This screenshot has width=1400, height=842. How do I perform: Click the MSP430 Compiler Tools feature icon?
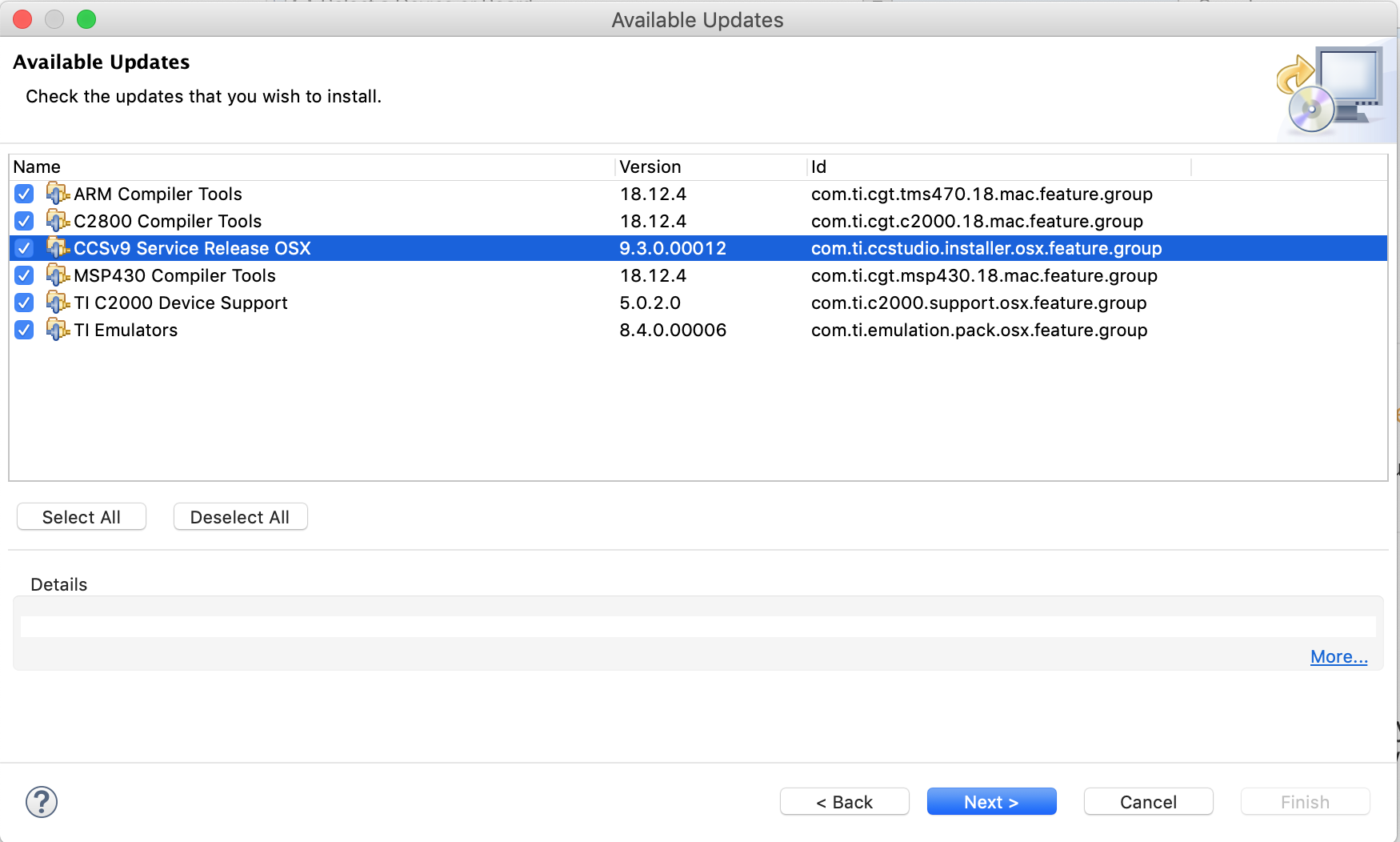58,275
